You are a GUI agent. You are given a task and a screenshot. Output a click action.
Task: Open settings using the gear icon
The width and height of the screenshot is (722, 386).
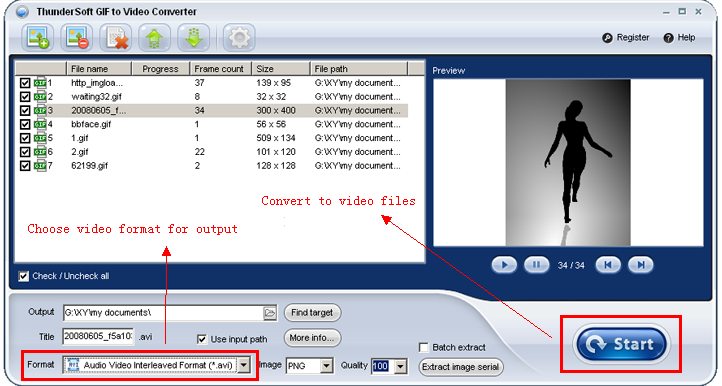point(239,37)
